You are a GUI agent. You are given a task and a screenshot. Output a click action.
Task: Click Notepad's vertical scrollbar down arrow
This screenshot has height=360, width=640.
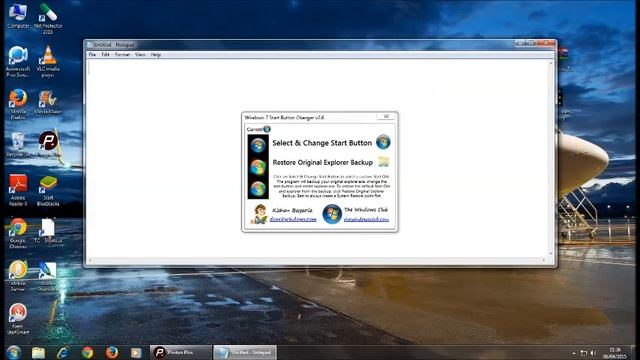click(551, 253)
